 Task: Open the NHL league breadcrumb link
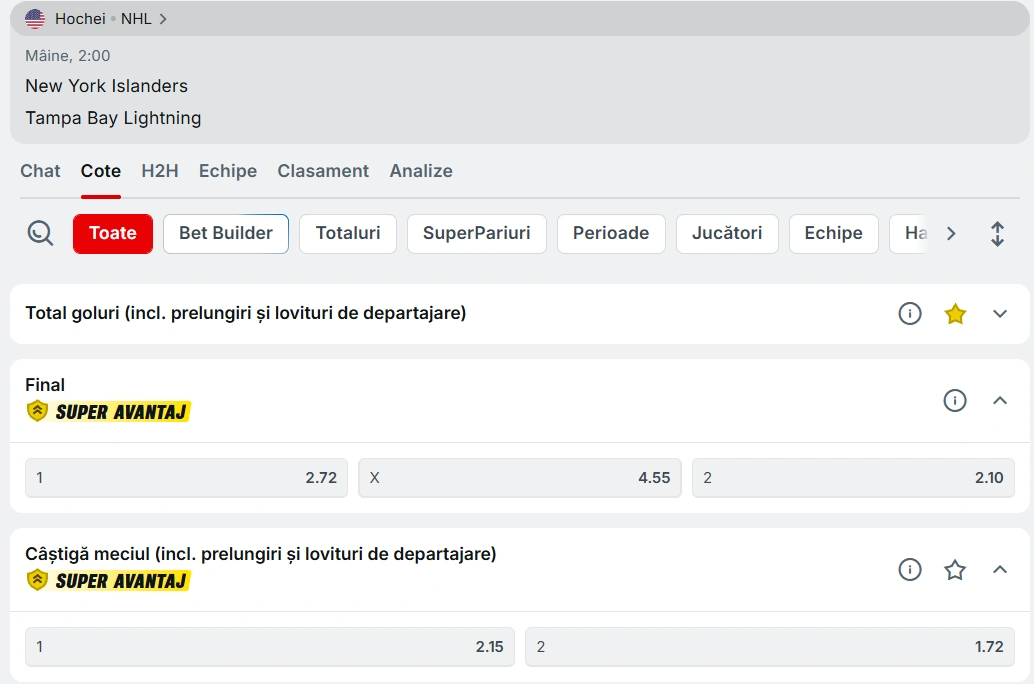(x=137, y=19)
